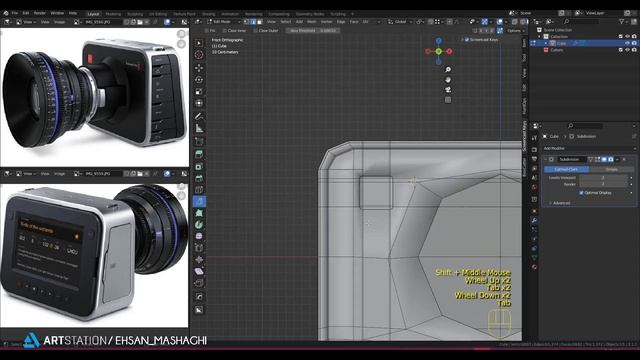Select the Shrink/Fatten tool
Screen dimensions: 640x360
pyautogui.click(x=199, y=259)
